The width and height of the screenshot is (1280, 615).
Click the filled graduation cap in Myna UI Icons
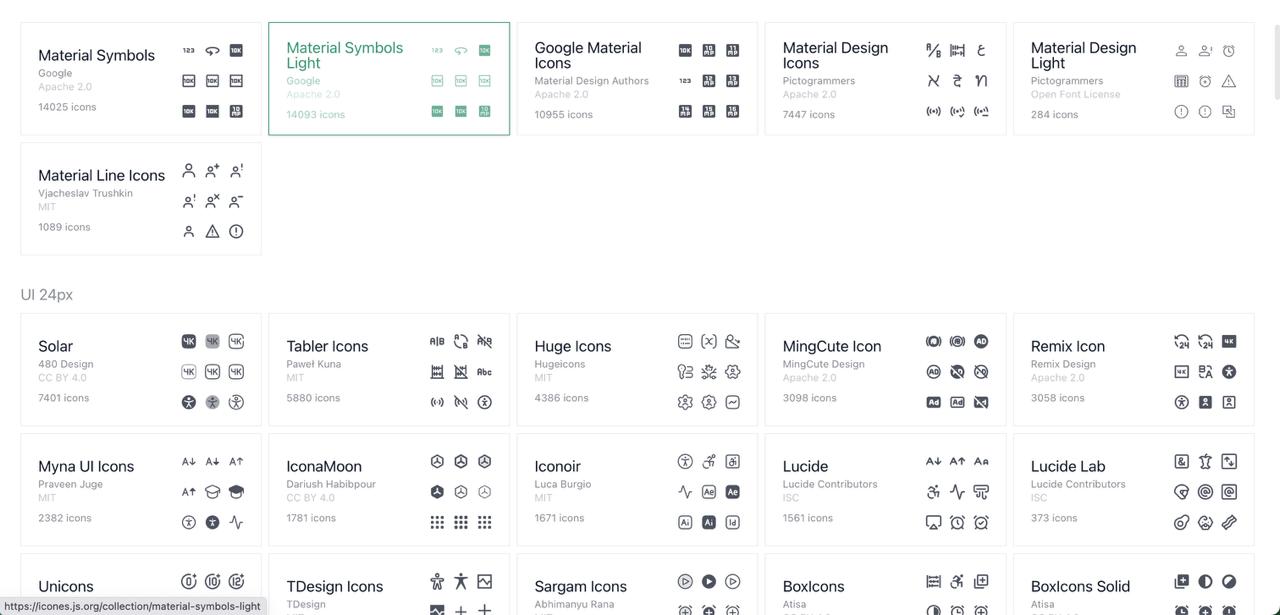236,491
